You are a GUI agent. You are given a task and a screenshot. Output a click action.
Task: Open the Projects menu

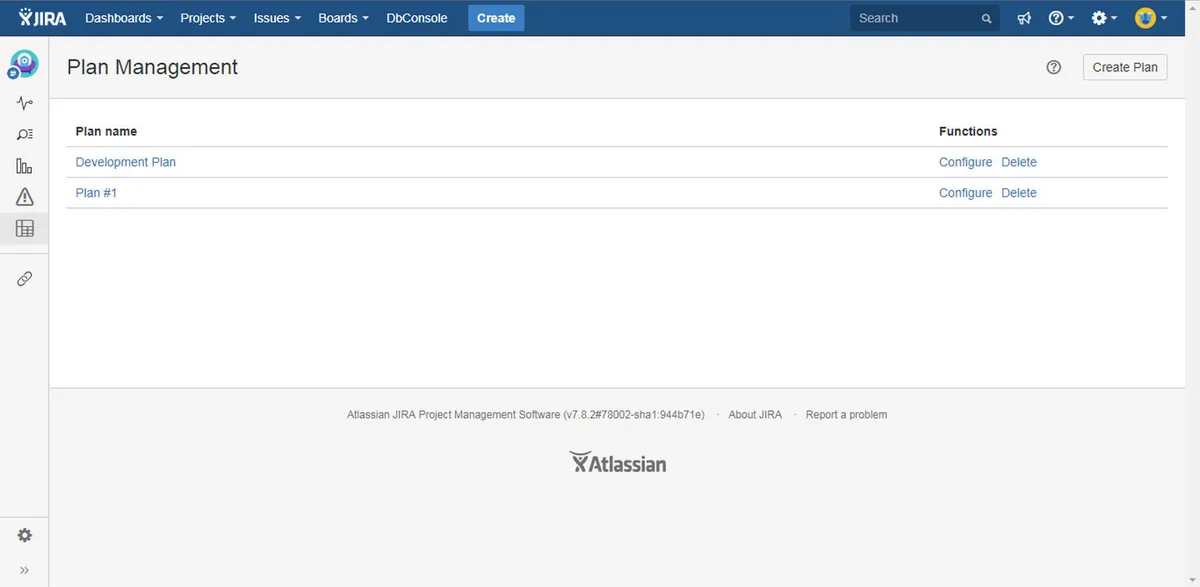[208, 18]
